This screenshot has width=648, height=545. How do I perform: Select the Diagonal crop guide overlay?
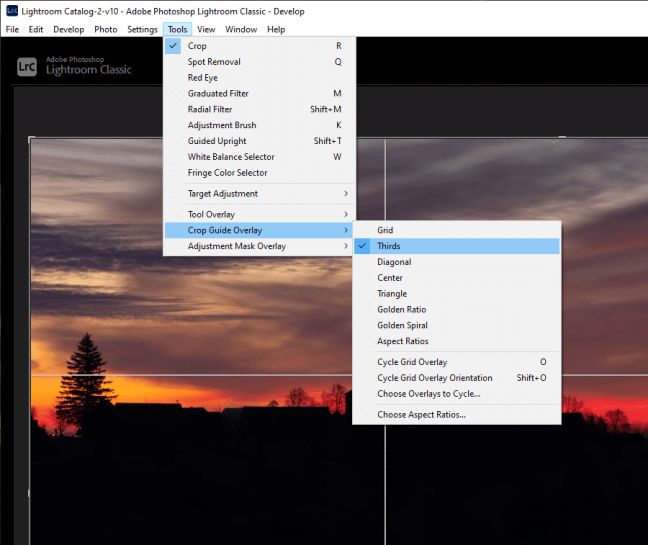pyautogui.click(x=394, y=262)
